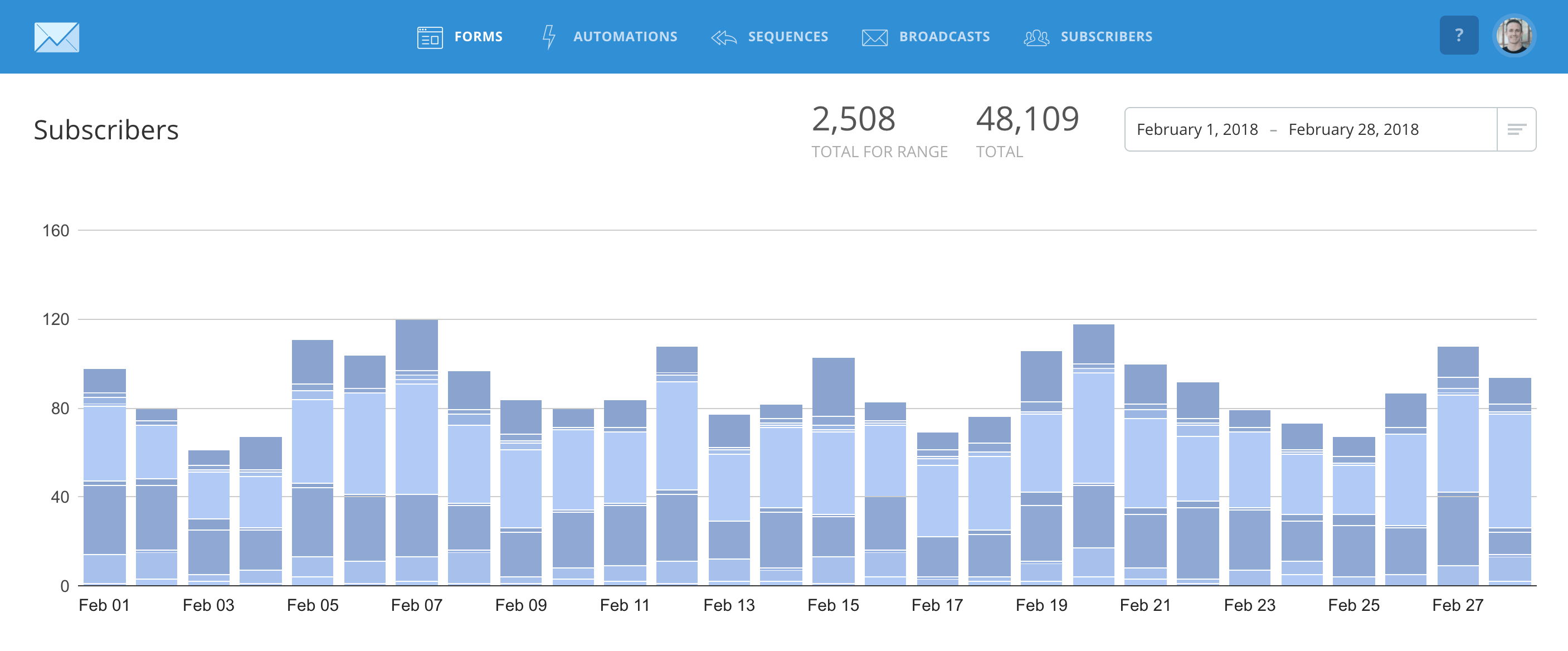Select the Forms page icon
1568x651 pixels.
(430, 37)
